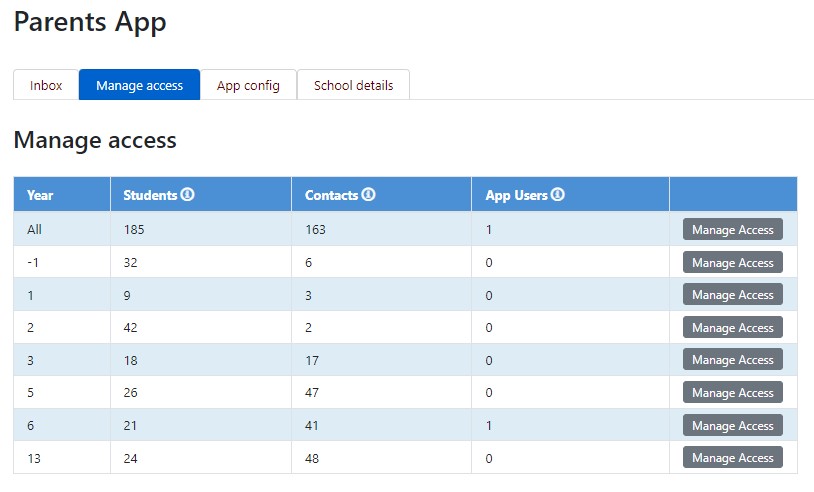Click the students total value 185
814x492 pixels.
click(x=134, y=229)
